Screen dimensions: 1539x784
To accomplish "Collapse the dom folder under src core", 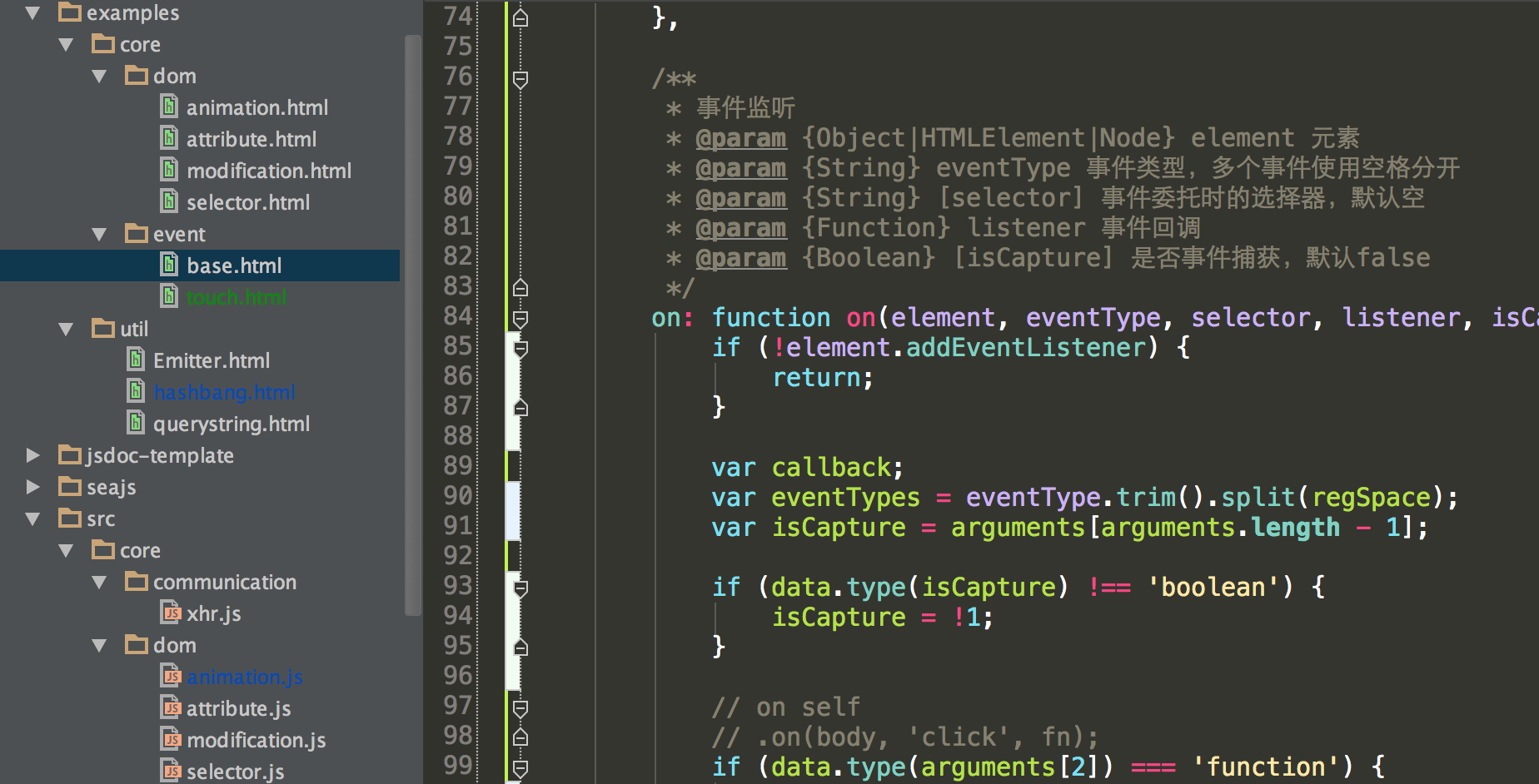I will coord(99,645).
